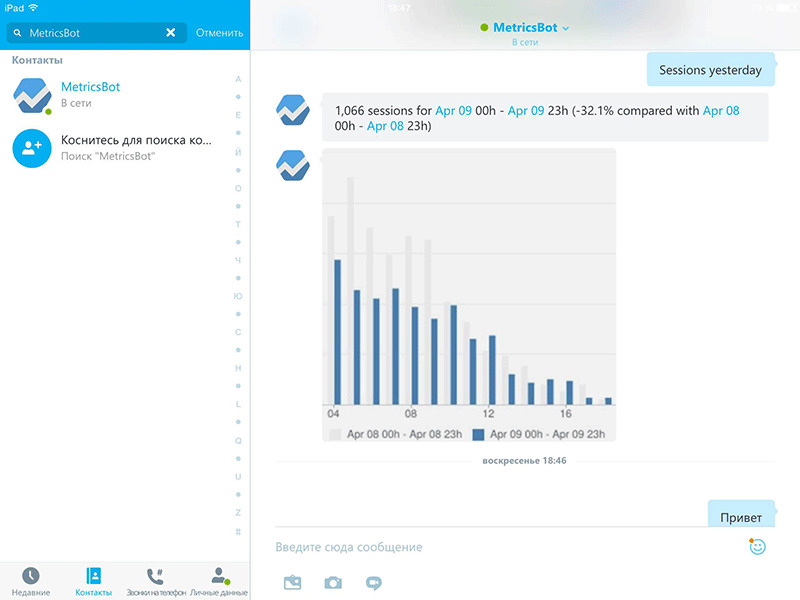Image resolution: width=800 pixels, height=600 pixels.
Task: Click the MetricsBot search field
Action: (x=96, y=33)
